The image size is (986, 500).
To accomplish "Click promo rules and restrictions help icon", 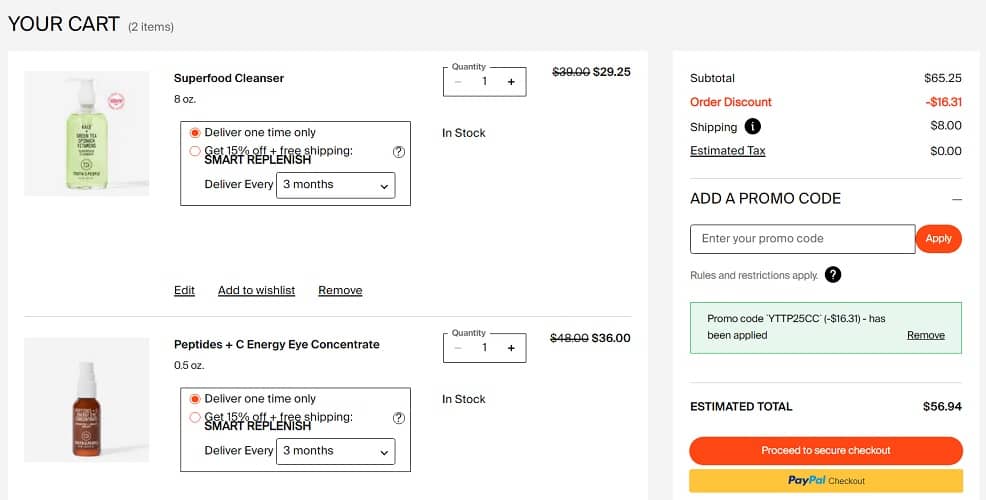I will click(x=833, y=275).
